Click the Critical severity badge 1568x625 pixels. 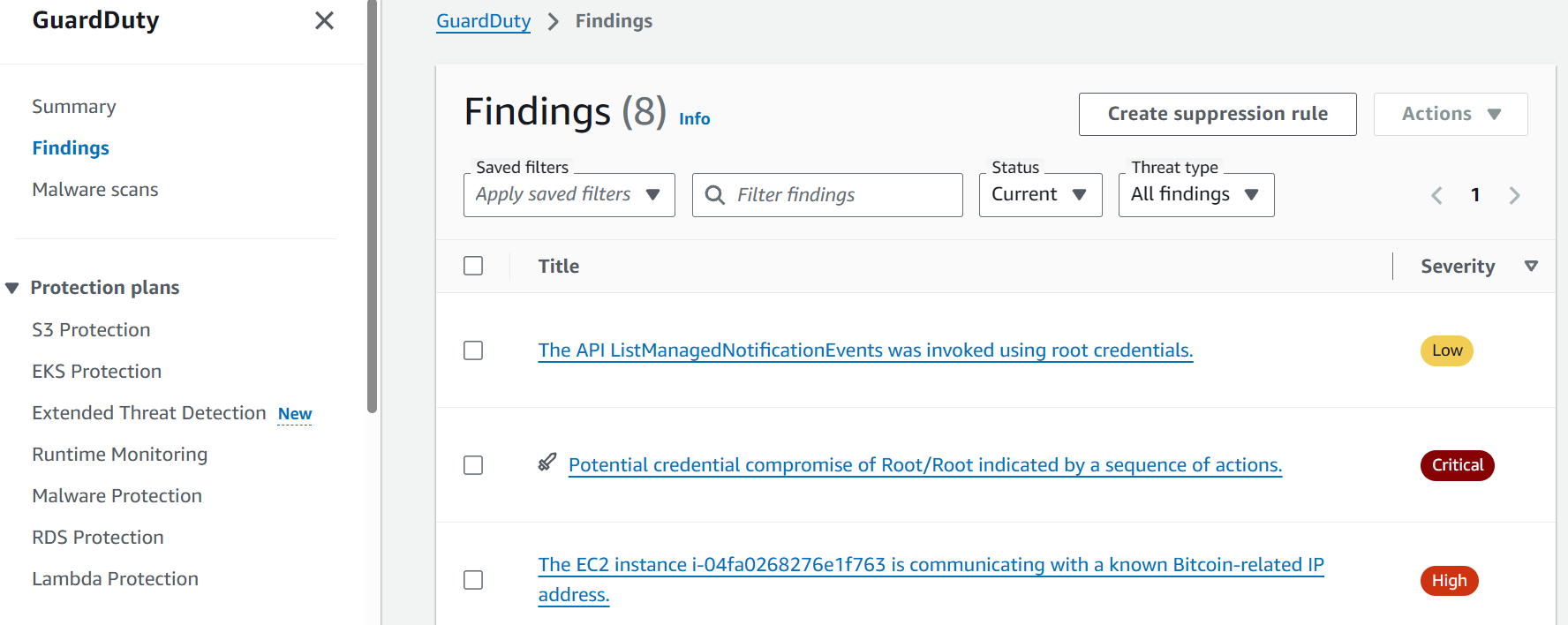coord(1458,465)
